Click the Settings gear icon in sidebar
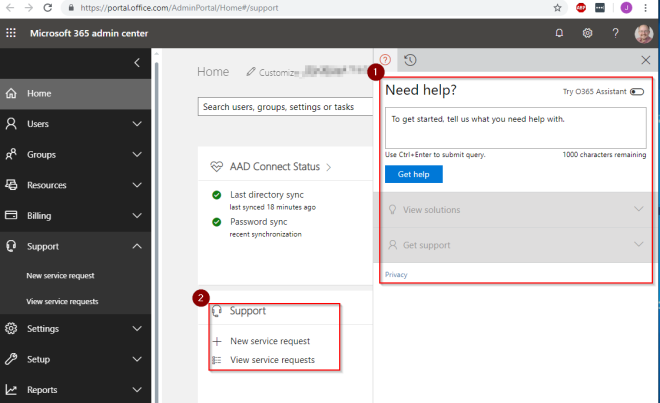 click(11, 328)
